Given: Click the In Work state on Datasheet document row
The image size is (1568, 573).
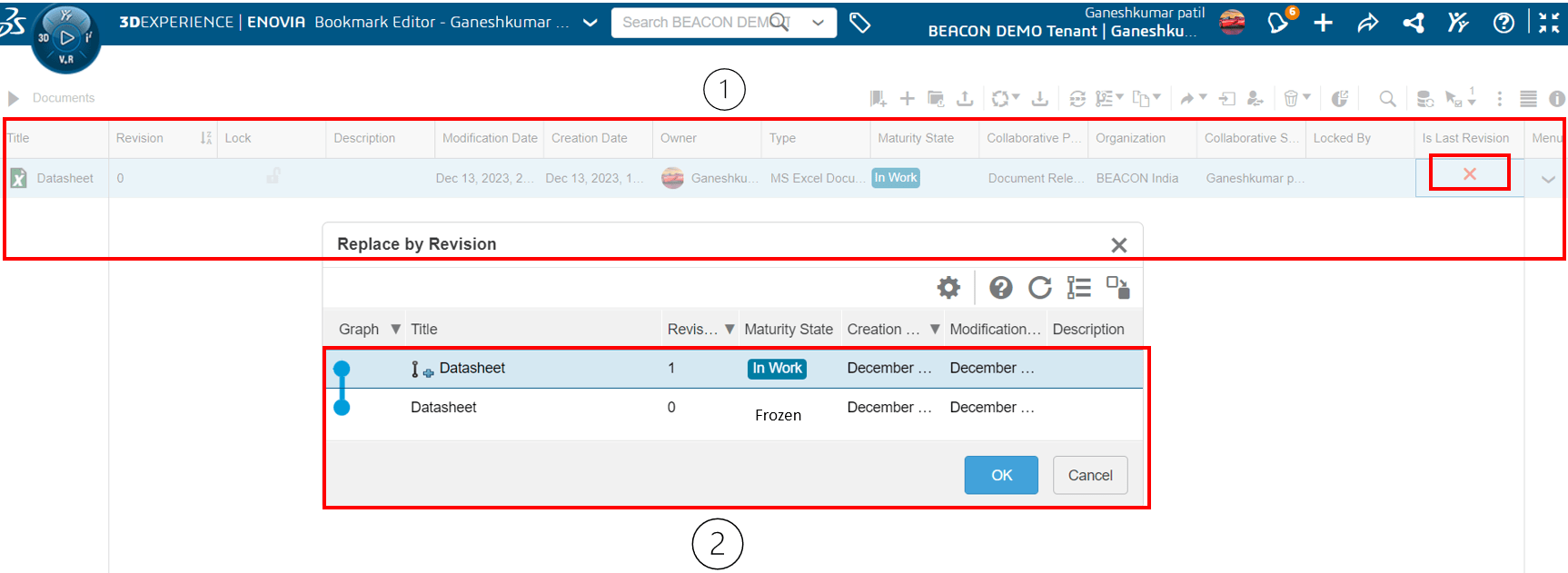Looking at the screenshot, I should (896, 178).
